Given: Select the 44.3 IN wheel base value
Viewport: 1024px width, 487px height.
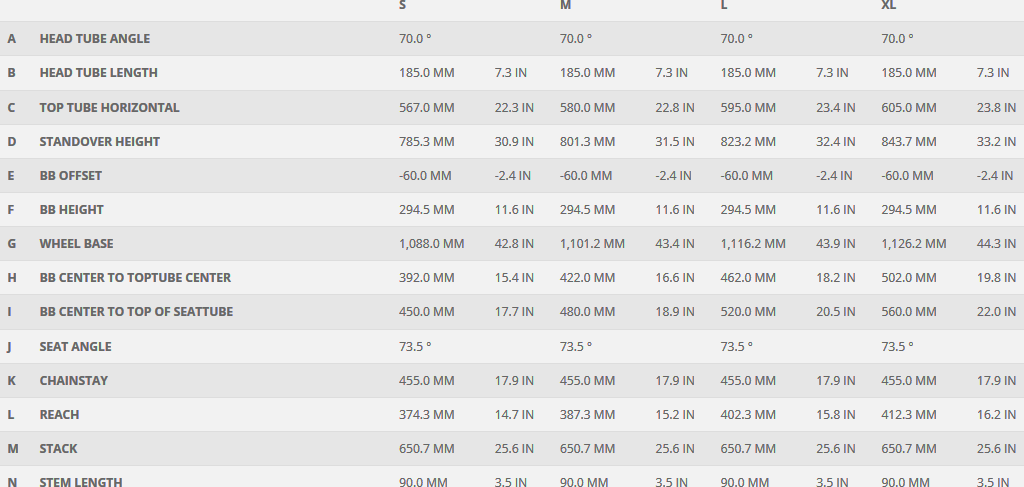Looking at the screenshot, I should (996, 244).
